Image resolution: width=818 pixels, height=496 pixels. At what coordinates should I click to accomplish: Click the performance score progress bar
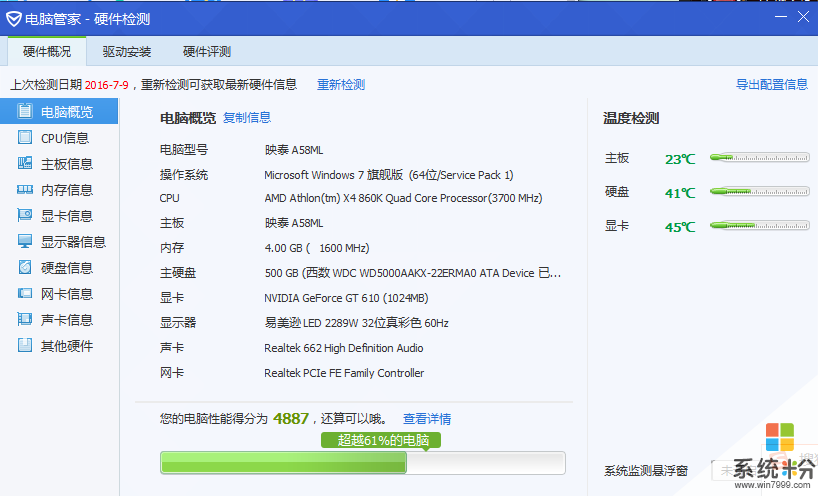(x=363, y=463)
